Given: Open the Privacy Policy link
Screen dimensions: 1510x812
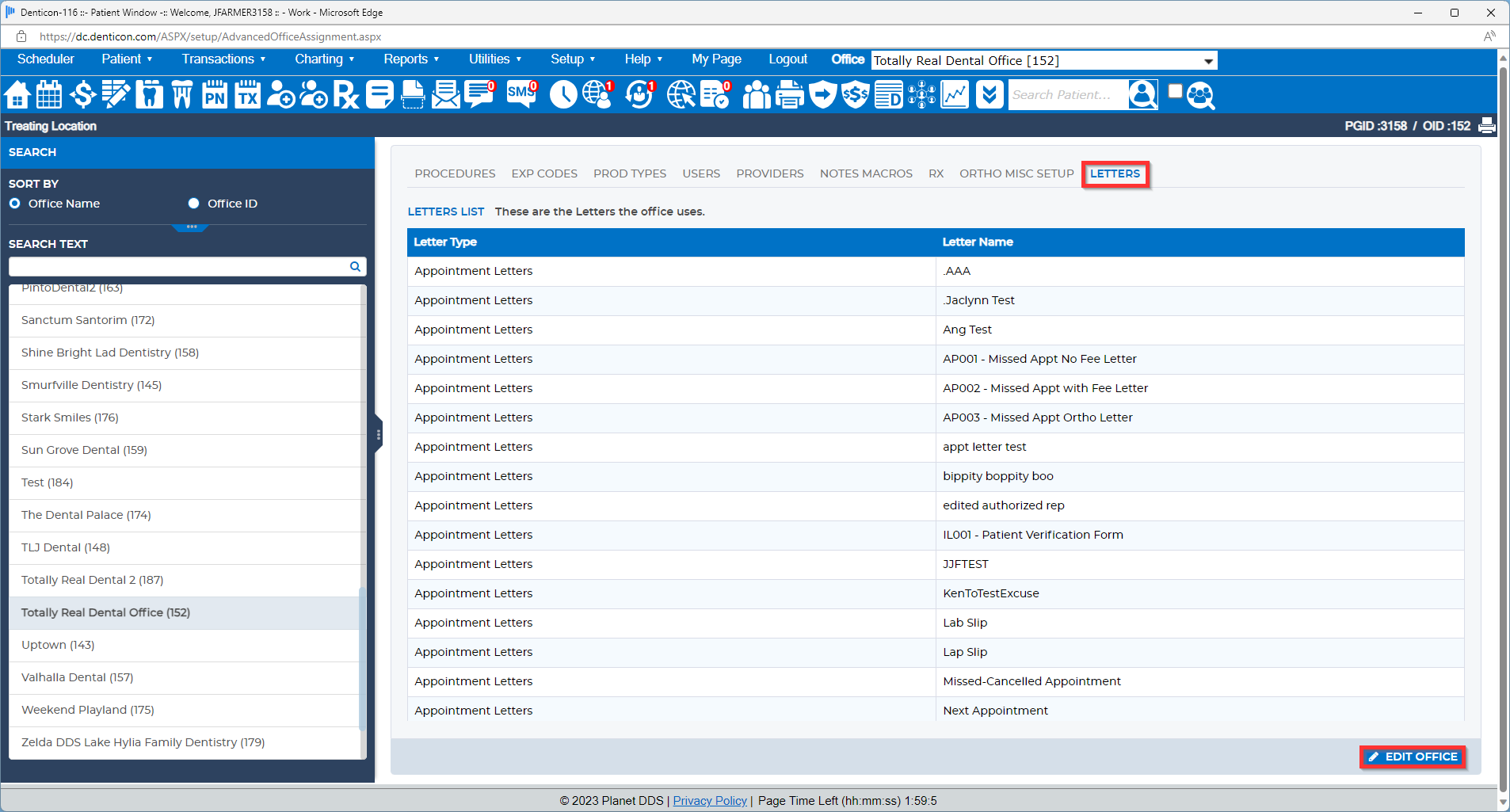Looking at the screenshot, I should (x=710, y=801).
